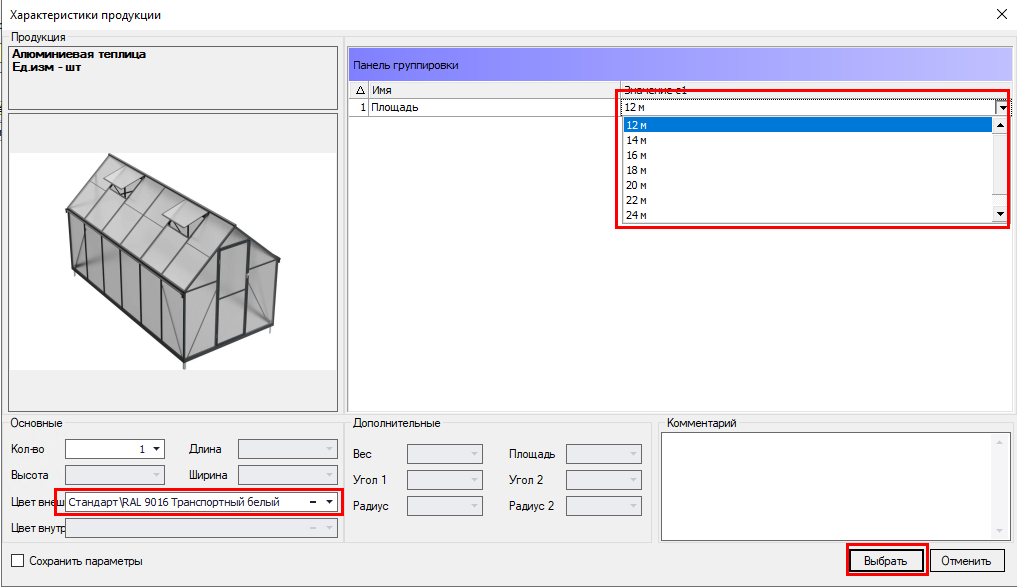Click the sort triangle column header

[360, 90]
